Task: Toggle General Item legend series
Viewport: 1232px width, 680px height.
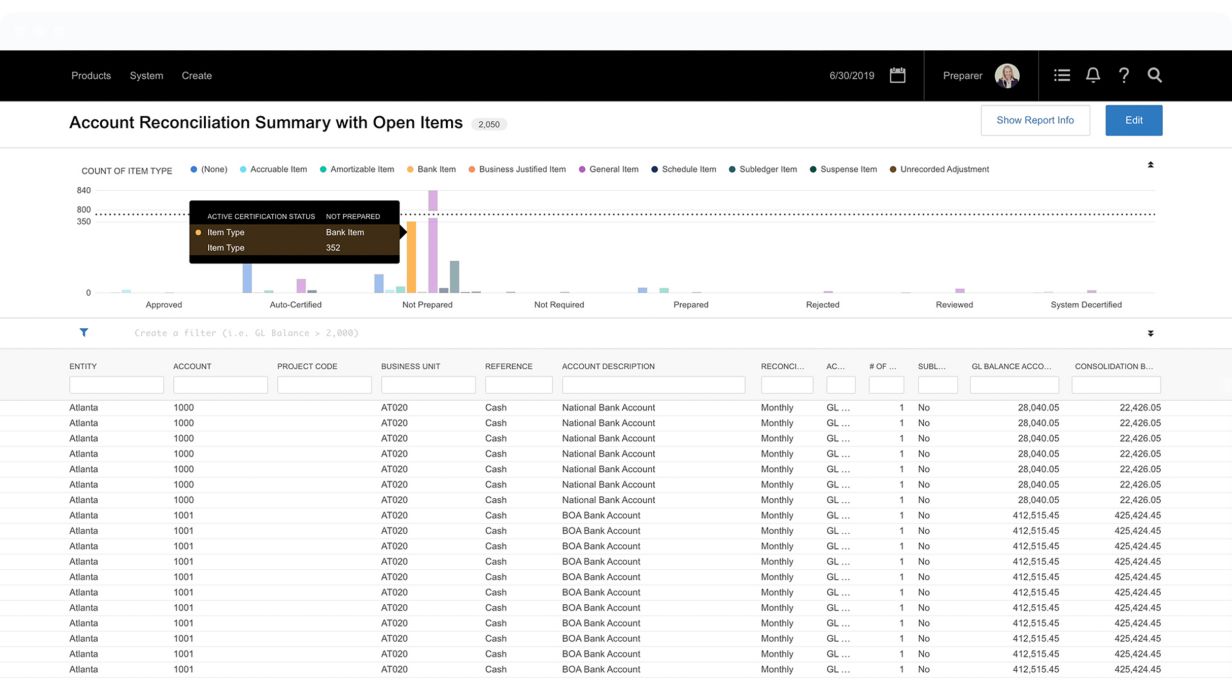Action: [x=613, y=170]
